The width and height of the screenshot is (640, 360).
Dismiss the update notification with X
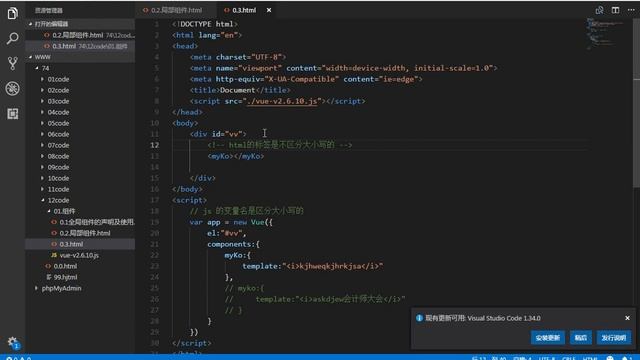627,318
